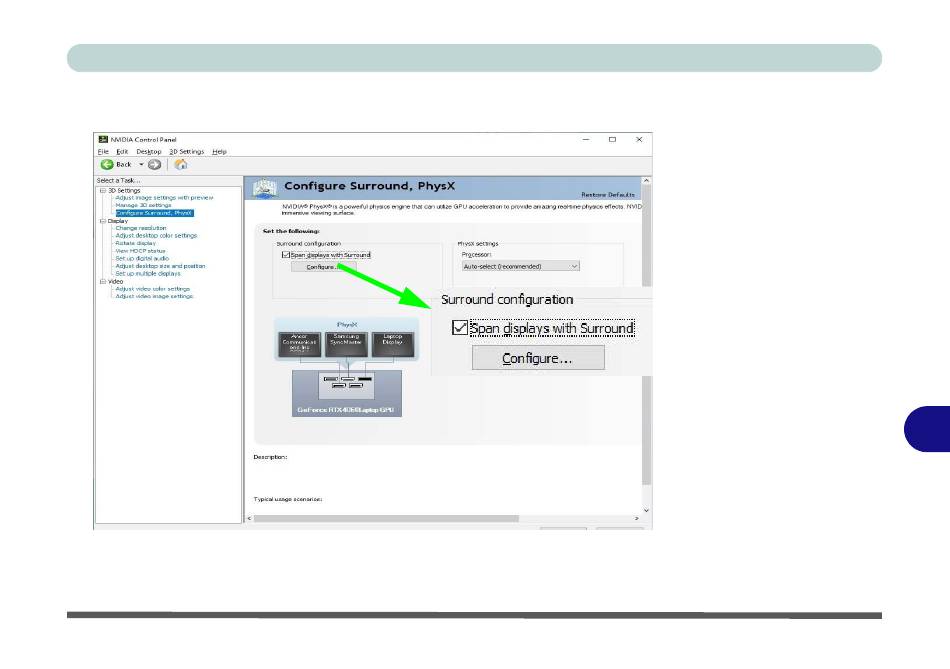The width and height of the screenshot is (950, 669).
Task: Click the Configure Surround, PhysX header icon
Action: point(265,188)
